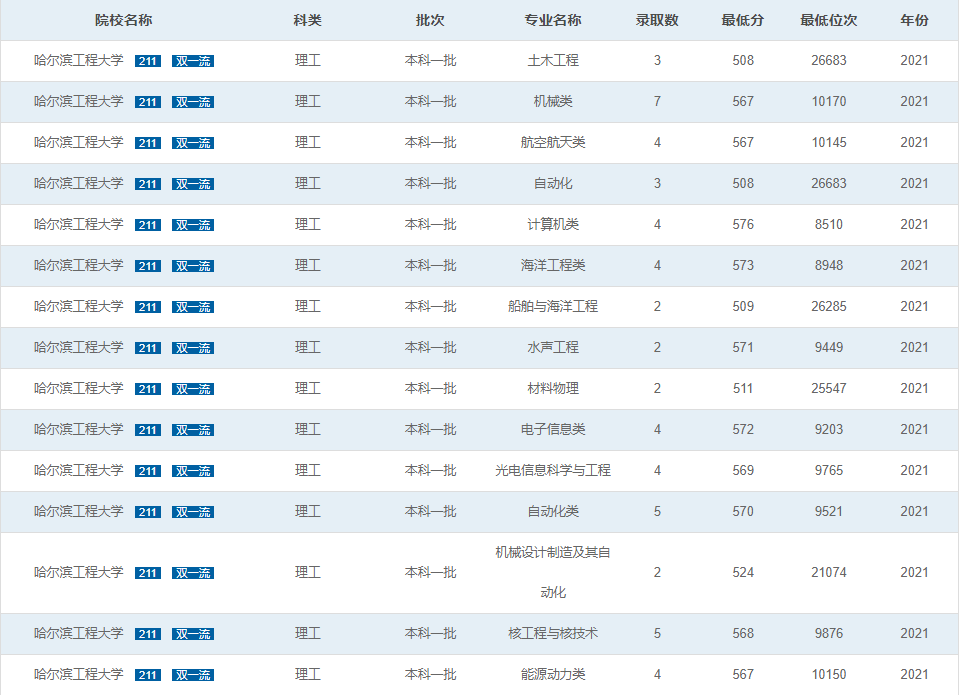Screen dimensions: 961x695
Task: Click the minimum rank 9876
Action: coord(829,634)
